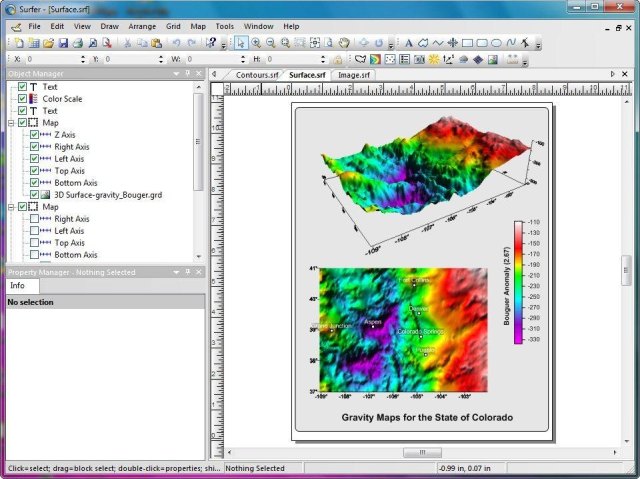
Task: Uncheck the Color Scale visibility checkbox
Action: click(x=22, y=99)
